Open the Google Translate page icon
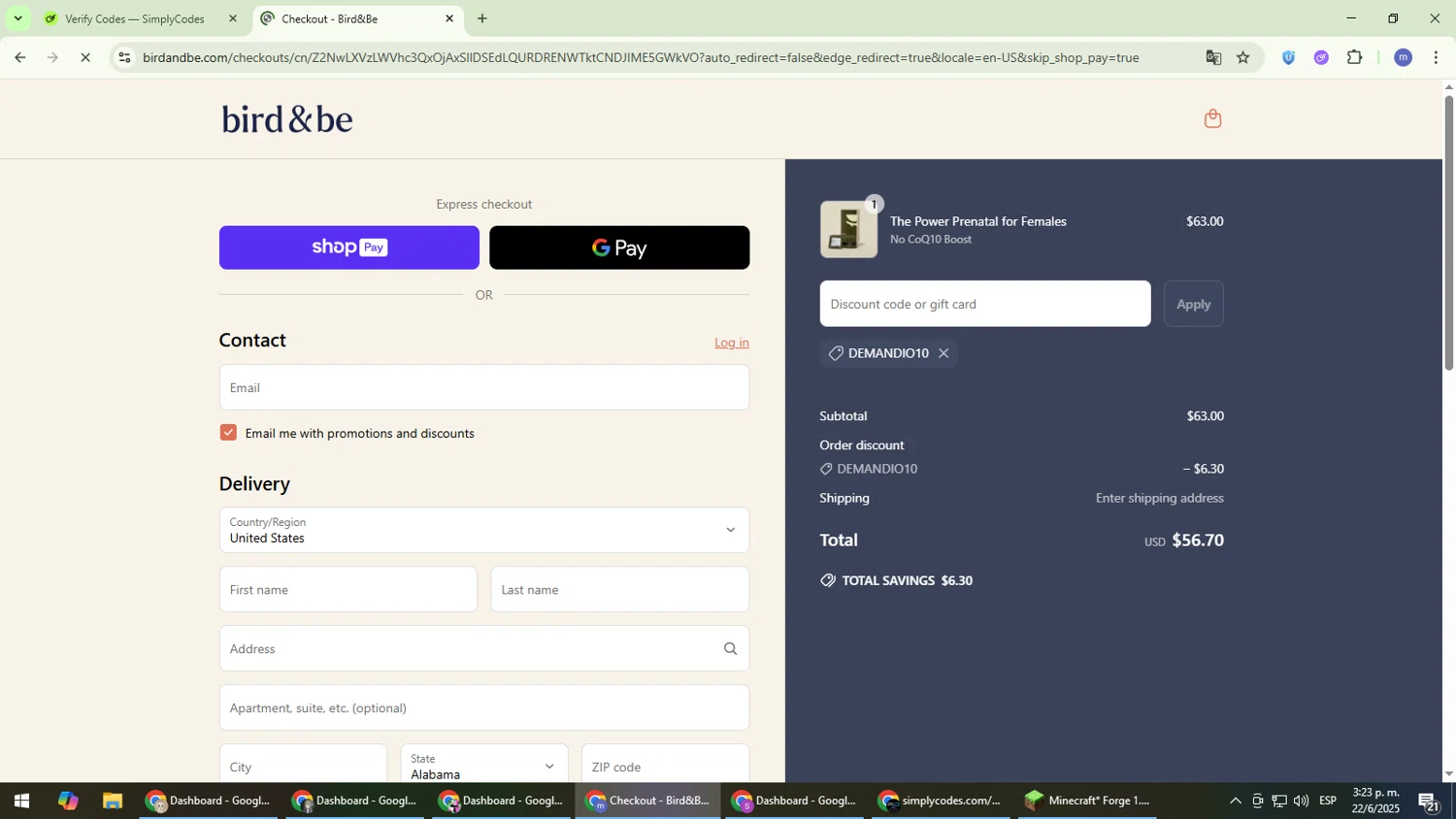 [x=1213, y=58]
